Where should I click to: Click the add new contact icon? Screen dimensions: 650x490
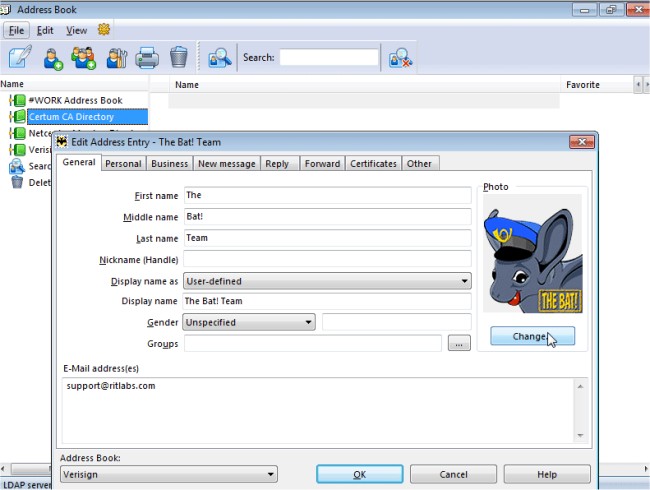53,57
